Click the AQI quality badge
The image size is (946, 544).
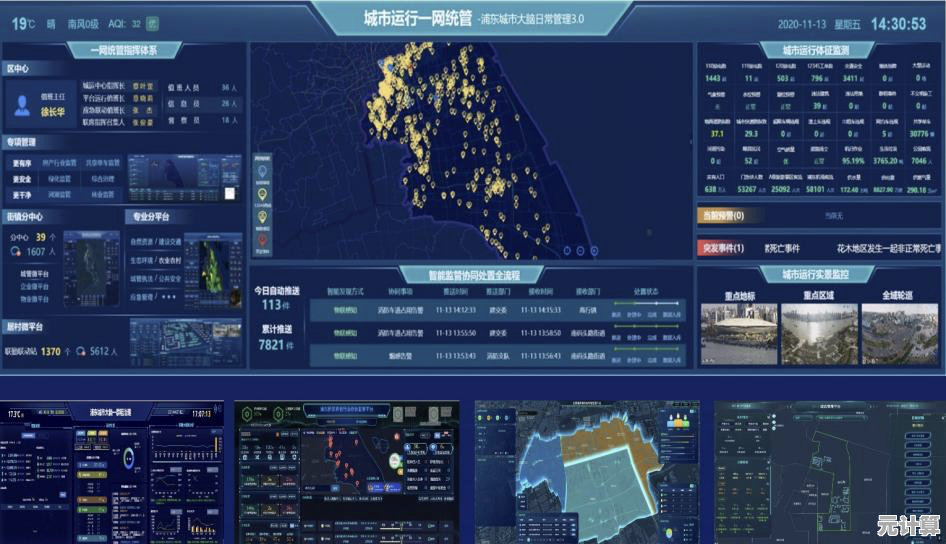tap(152, 21)
